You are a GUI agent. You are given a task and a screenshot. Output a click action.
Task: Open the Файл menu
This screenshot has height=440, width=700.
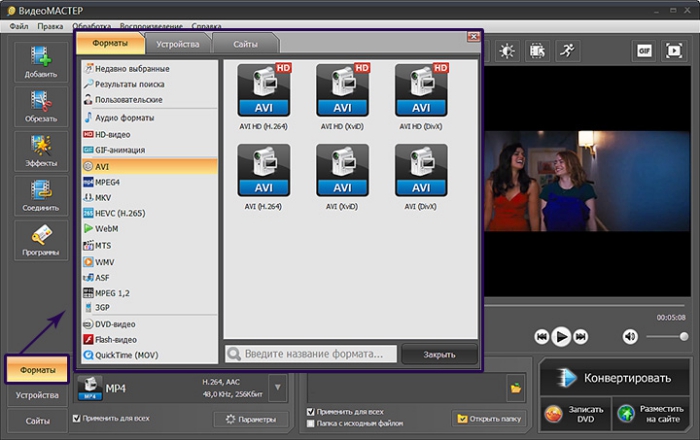coord(19,26)
